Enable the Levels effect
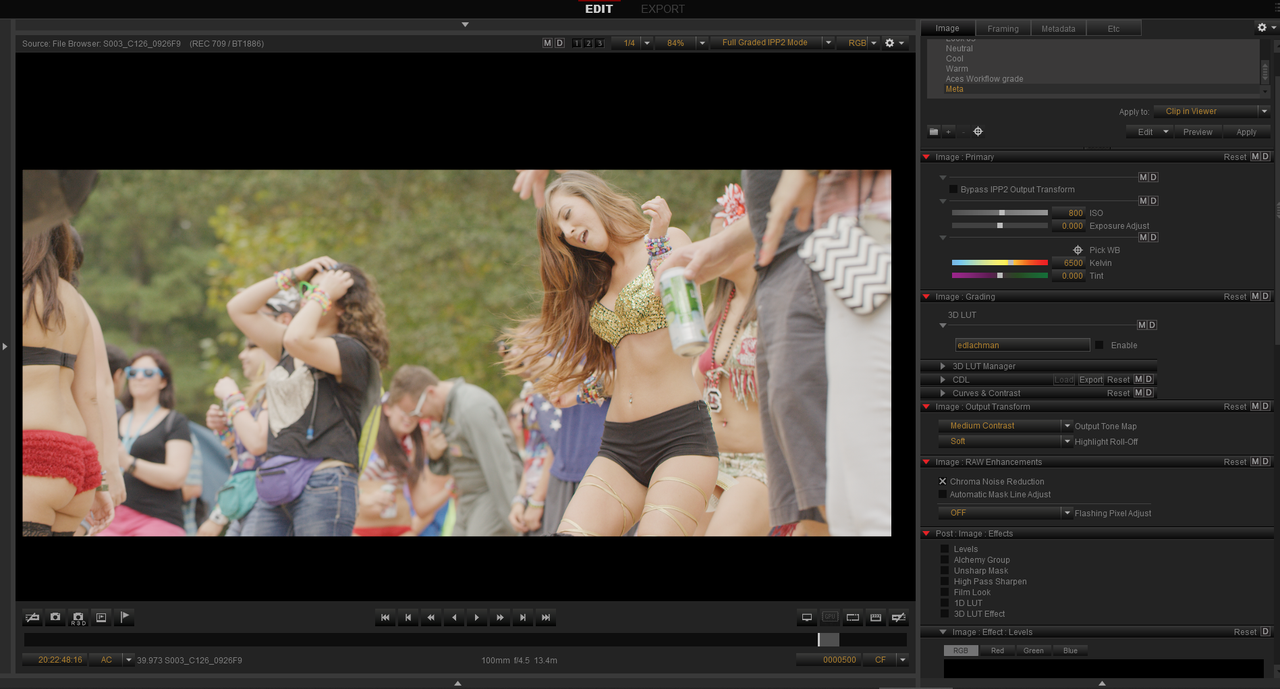This screenshot has height=689, width=1280. pos(945,549)
